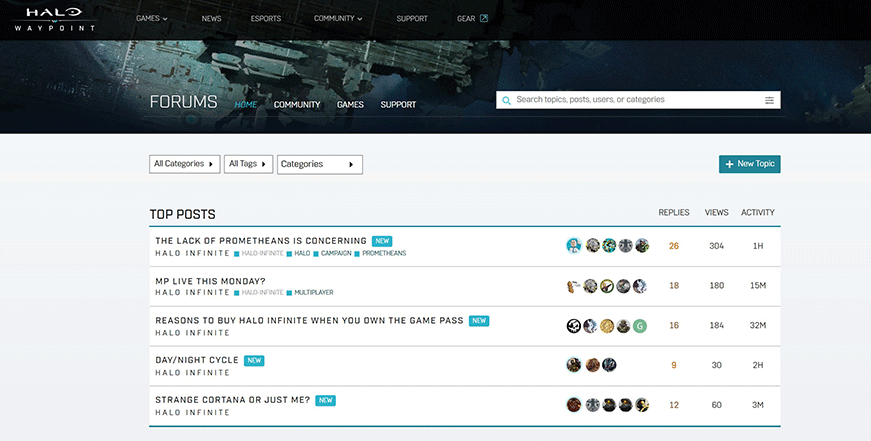Sort topics by Views column header
This screenshot has height=441, width=871.
[x=716, y=212]
